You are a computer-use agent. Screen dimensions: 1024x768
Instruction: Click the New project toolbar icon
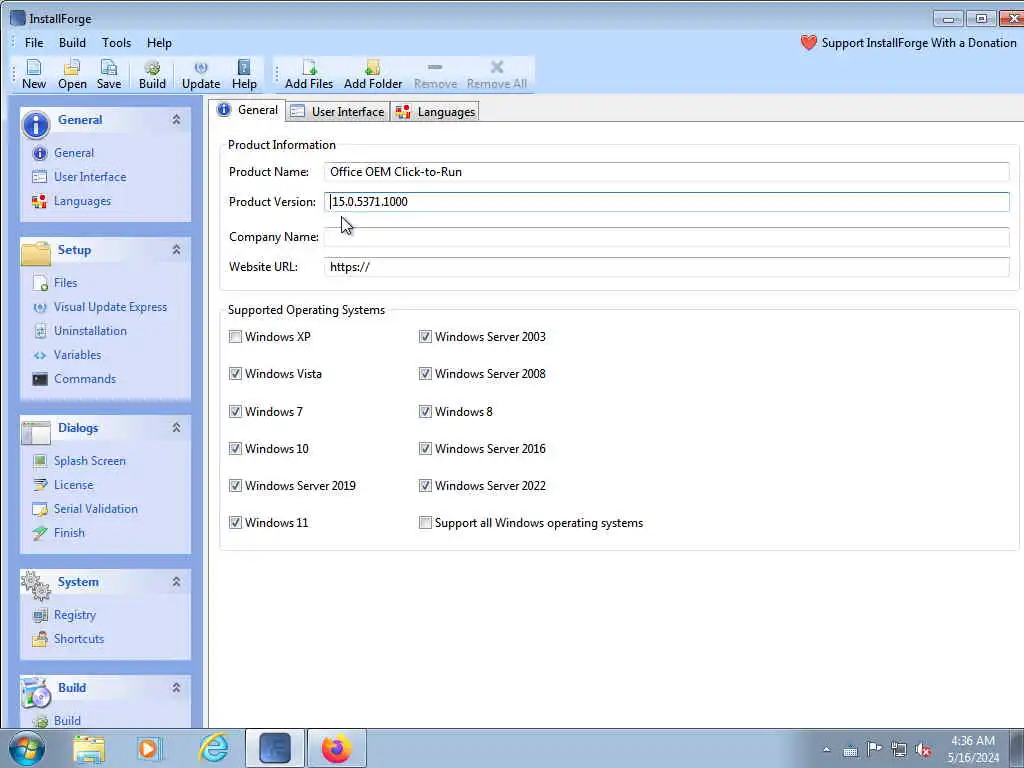click(x=33, y=74)
